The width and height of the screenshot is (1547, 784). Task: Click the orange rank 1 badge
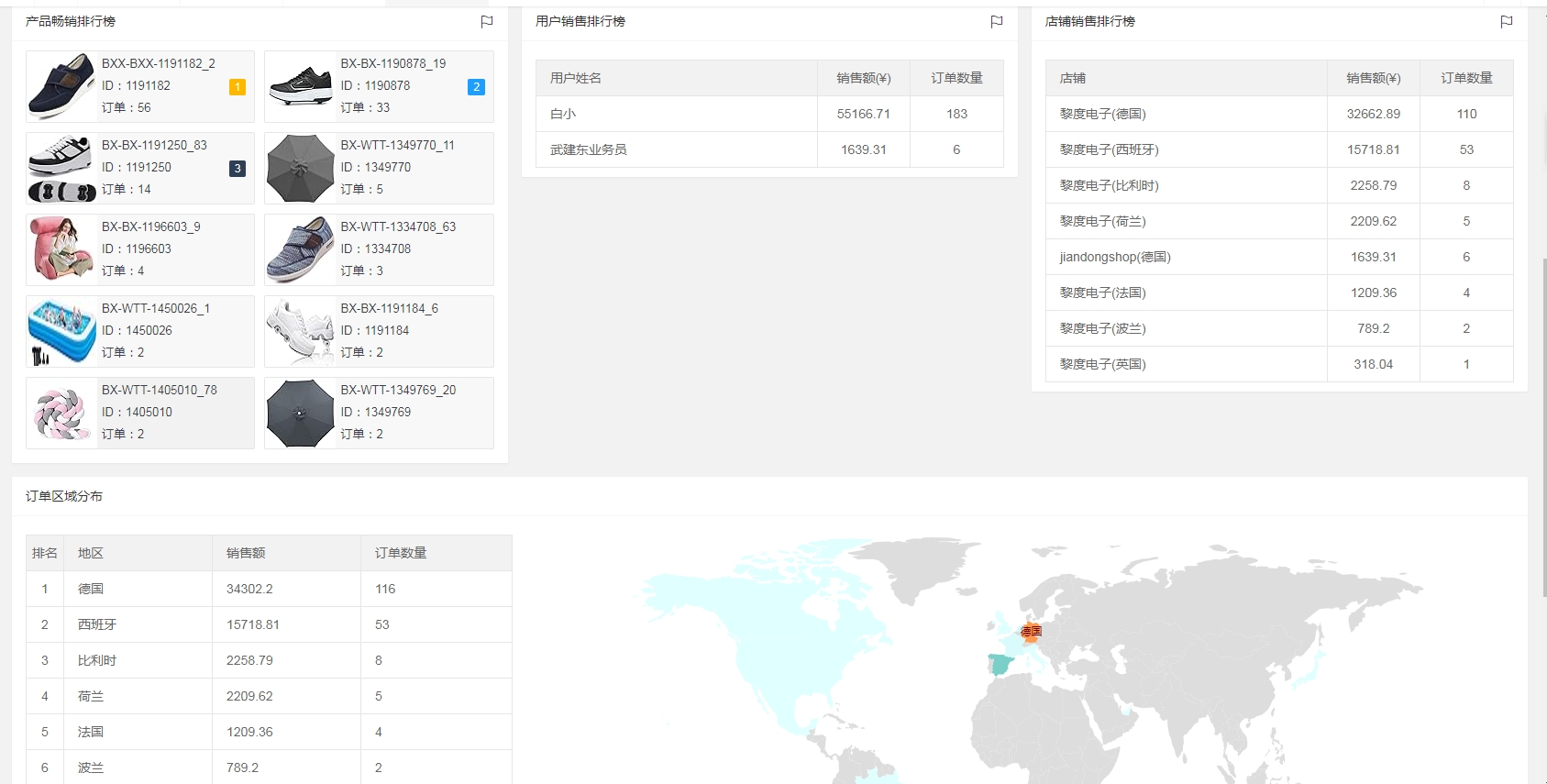pyautogui.click(x=238, y=87)
